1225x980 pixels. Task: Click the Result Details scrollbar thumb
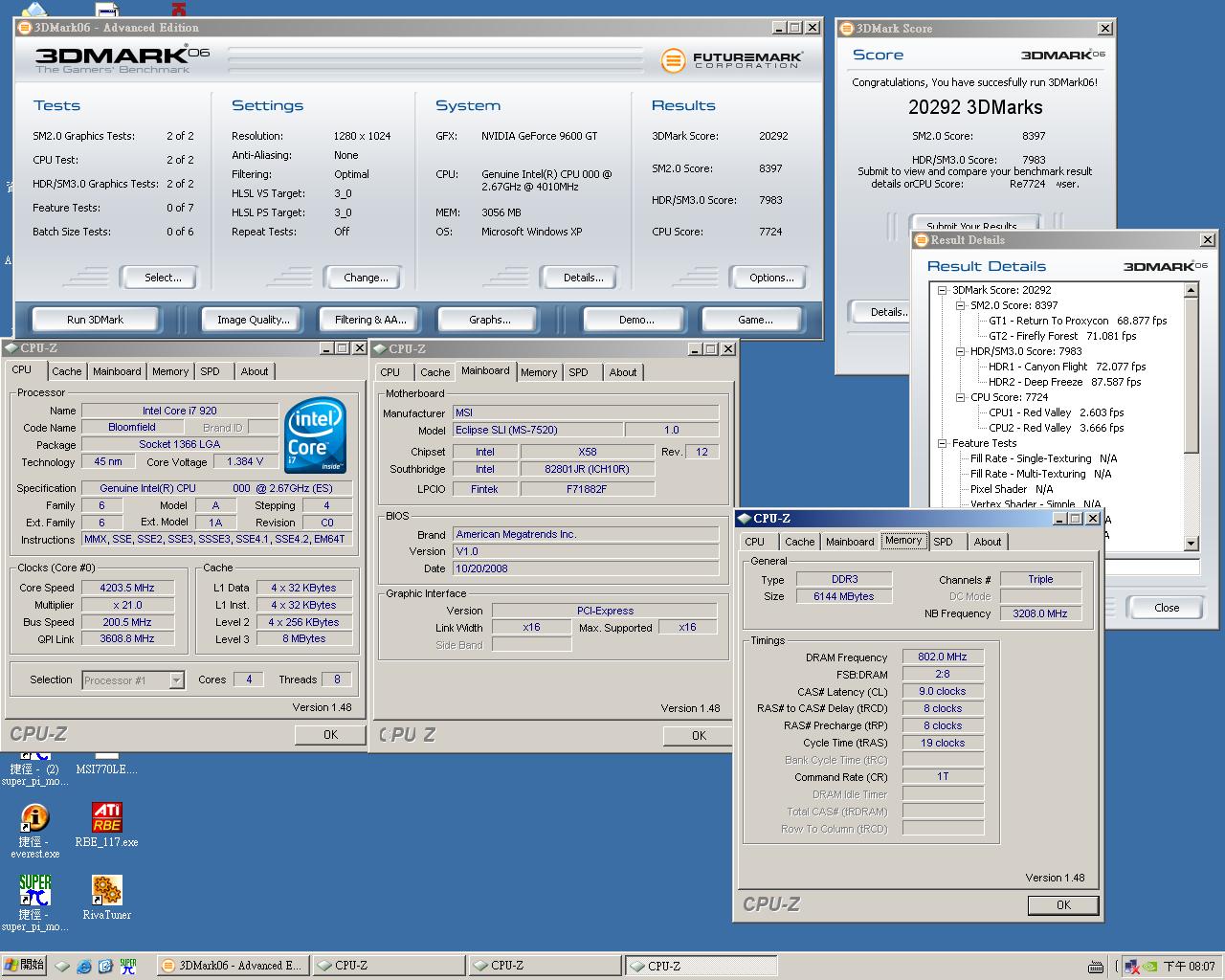pos(1192,374)
